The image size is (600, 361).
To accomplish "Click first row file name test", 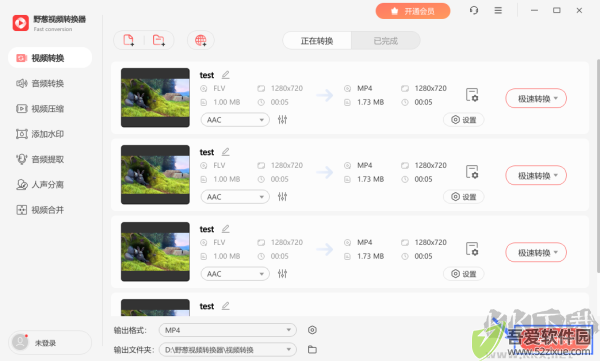I will [x=207, y=75].
